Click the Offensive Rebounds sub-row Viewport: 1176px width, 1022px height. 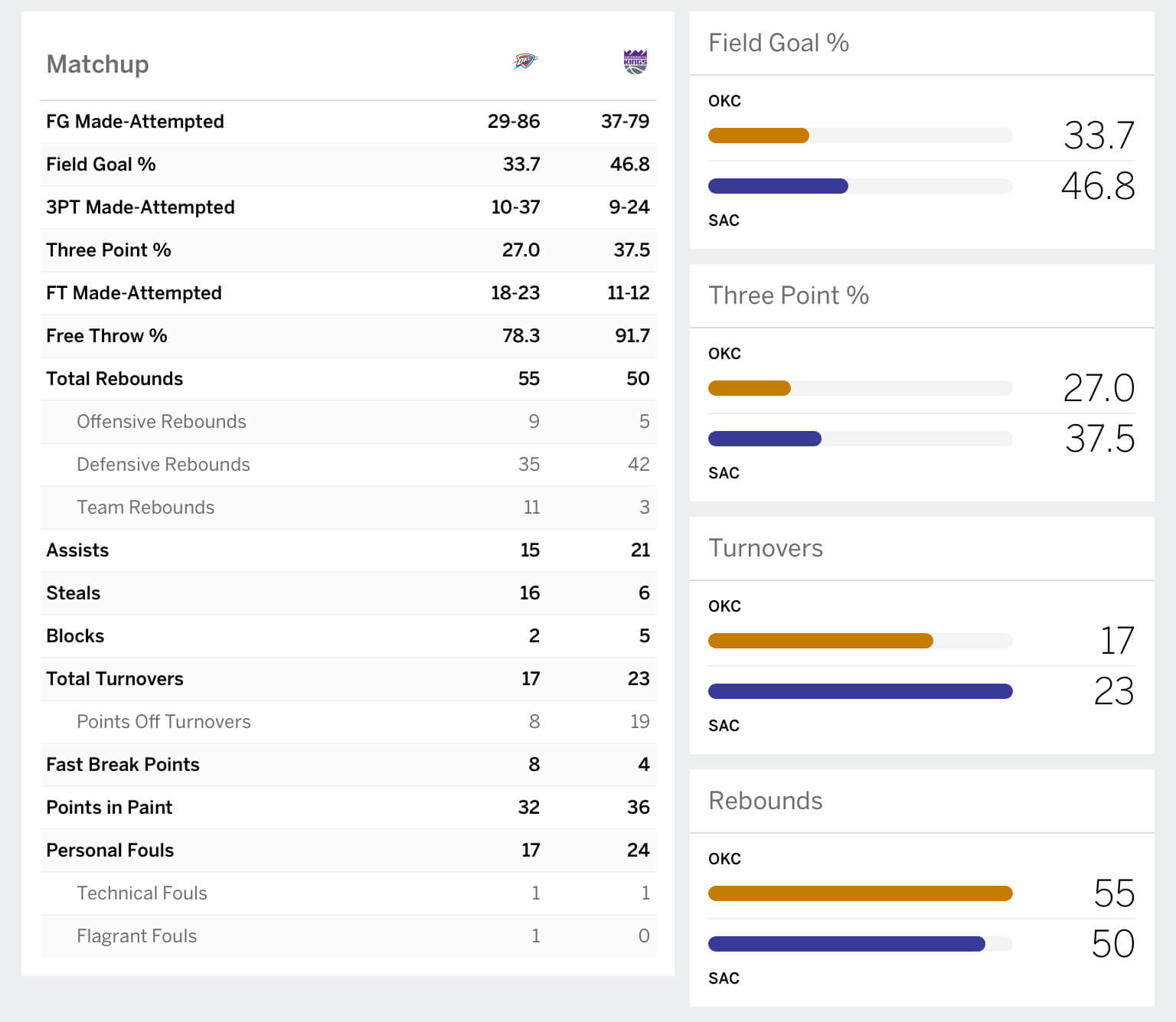click(x=161, y=422)
